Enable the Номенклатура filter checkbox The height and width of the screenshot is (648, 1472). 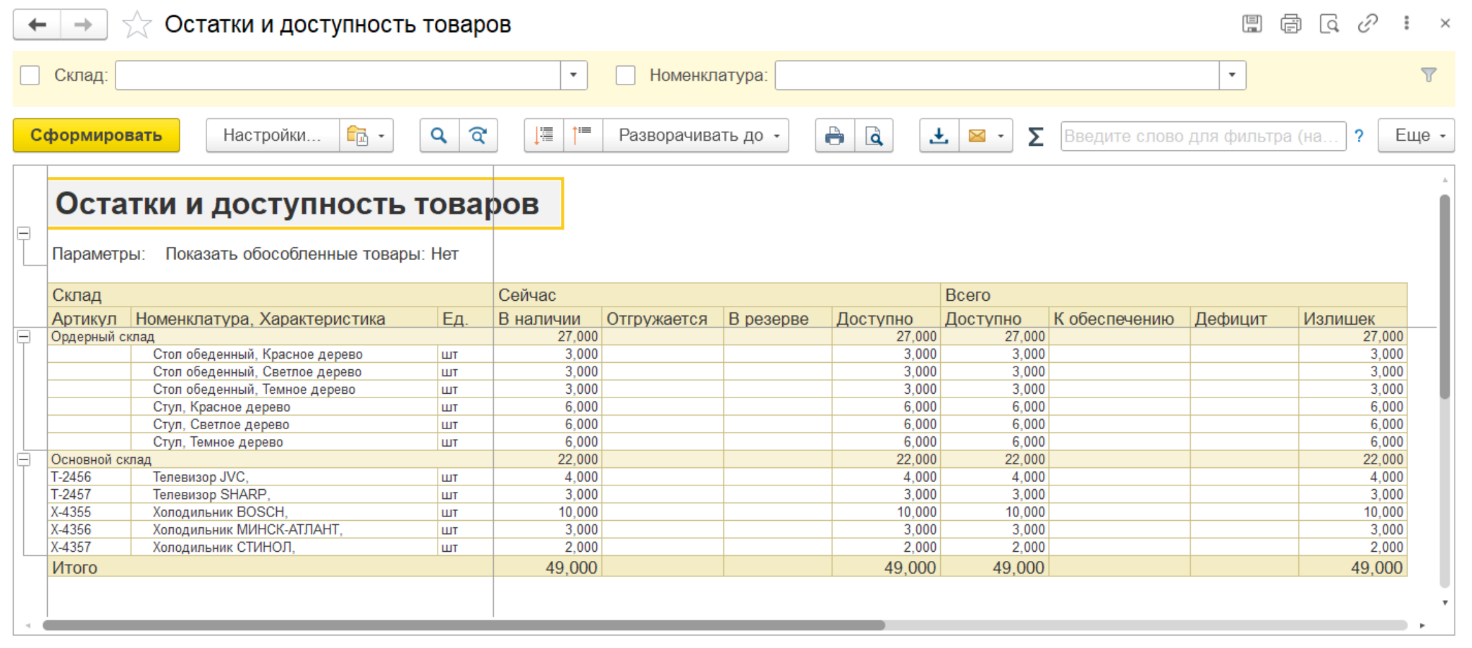point(626,75)
